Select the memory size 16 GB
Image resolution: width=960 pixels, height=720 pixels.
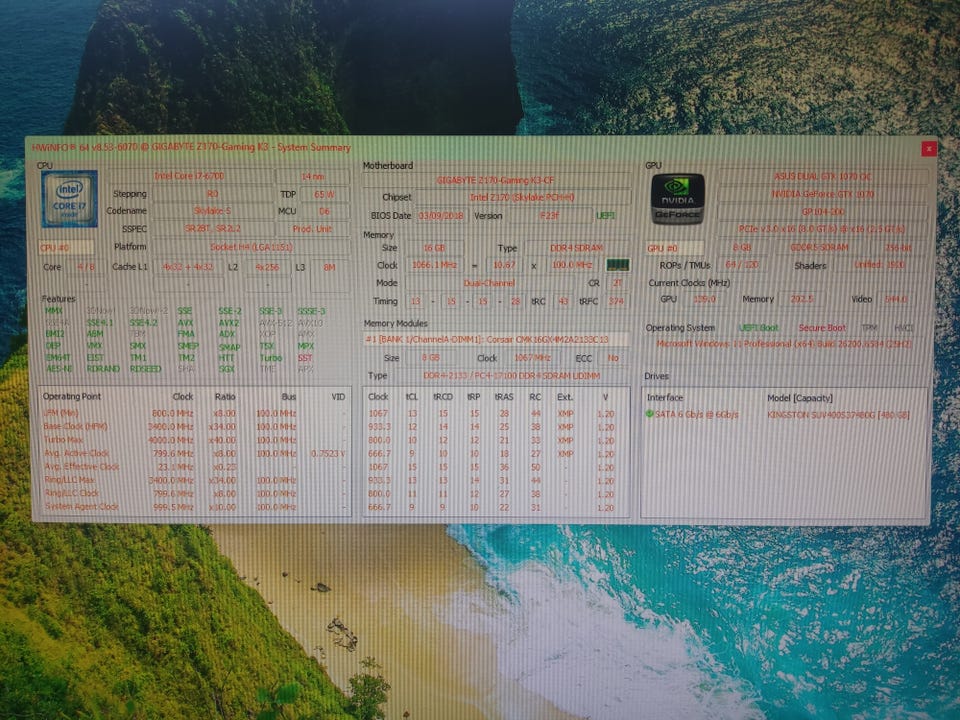tap(434, 248)
